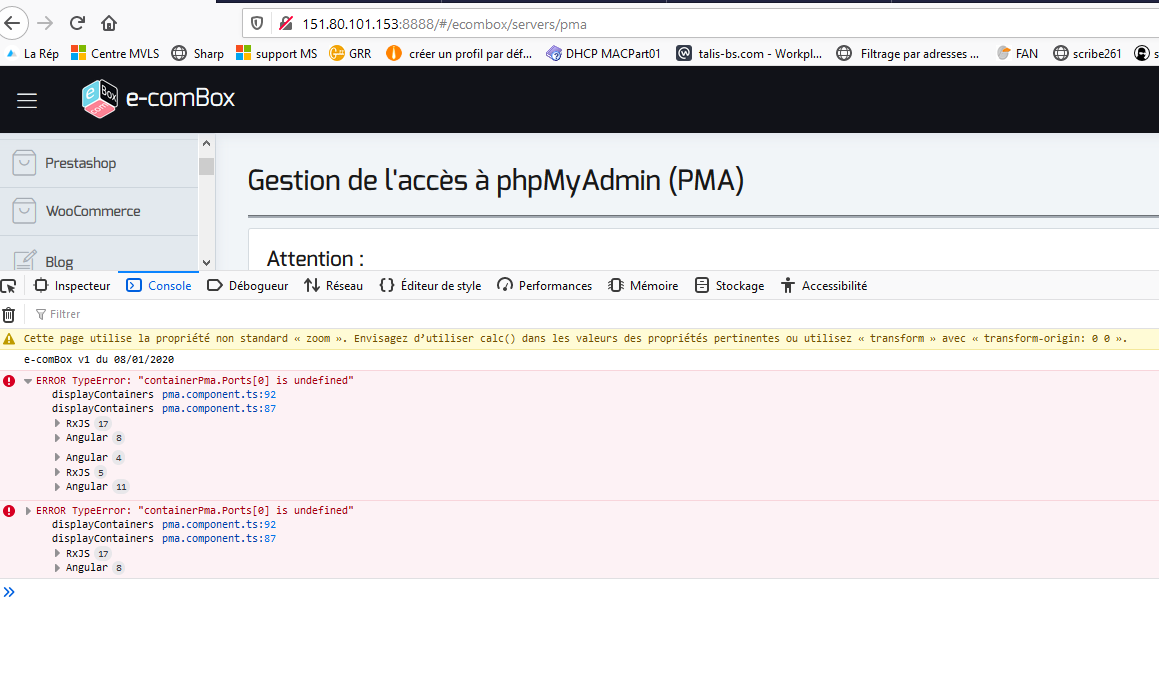Open the FAN bookmark
The width and height of the screenshot is (1159, 678).
pyautogui.click(x=1017, y=53)
